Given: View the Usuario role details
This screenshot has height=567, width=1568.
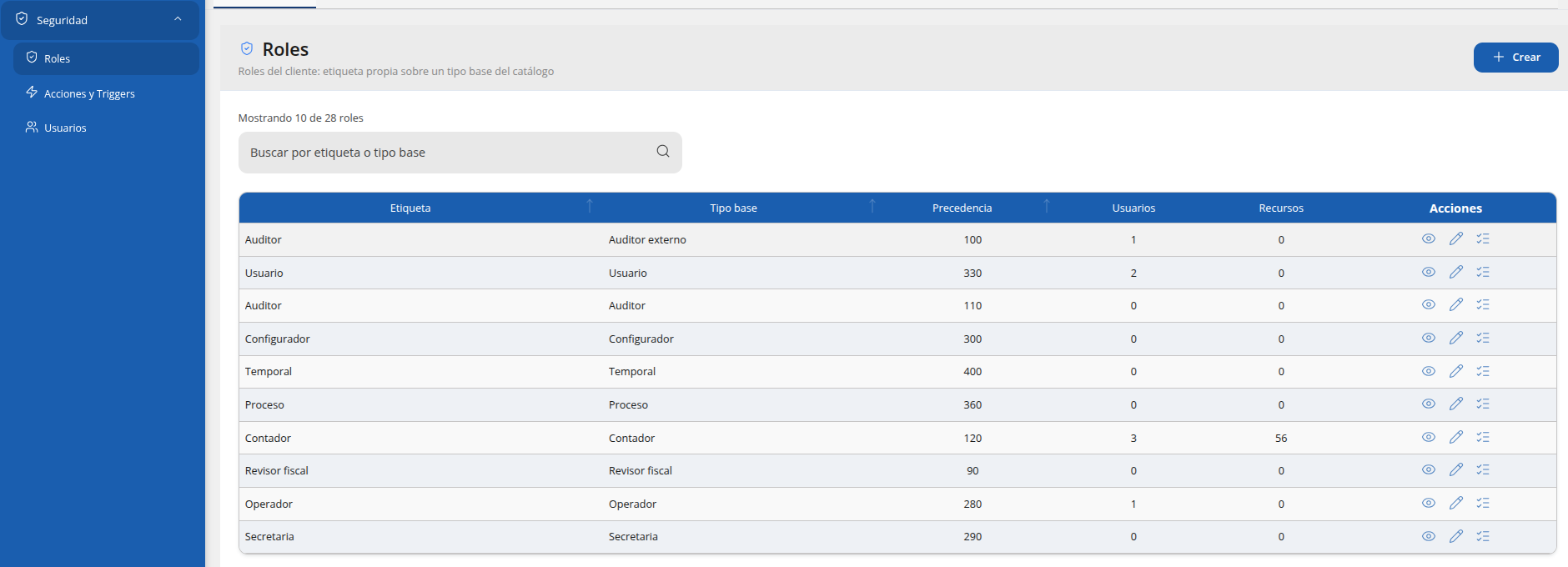Looking at the screenshot, I should click(1429, 273).
